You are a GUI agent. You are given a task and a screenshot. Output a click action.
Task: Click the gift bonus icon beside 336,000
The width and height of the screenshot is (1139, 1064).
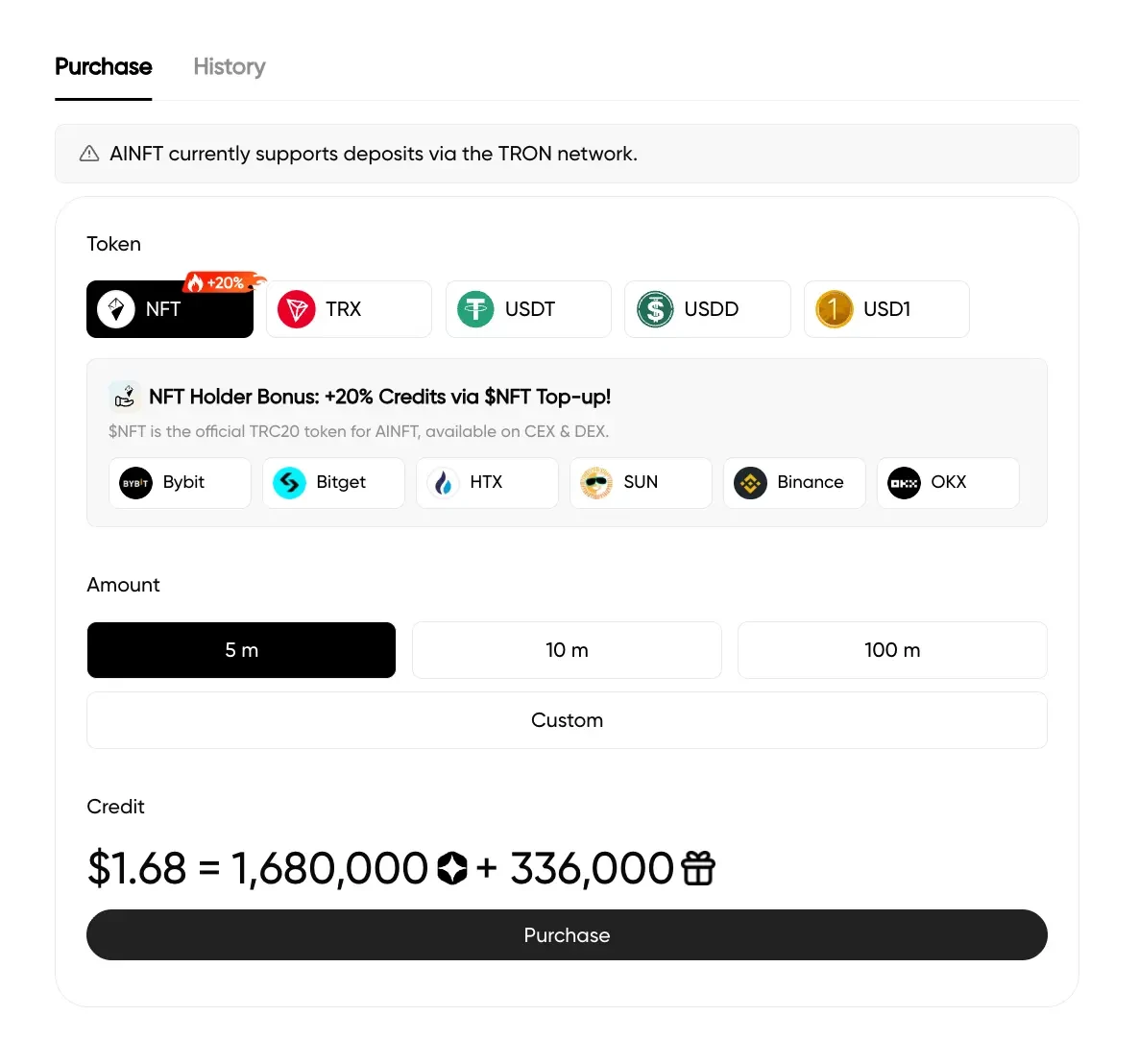698,868
